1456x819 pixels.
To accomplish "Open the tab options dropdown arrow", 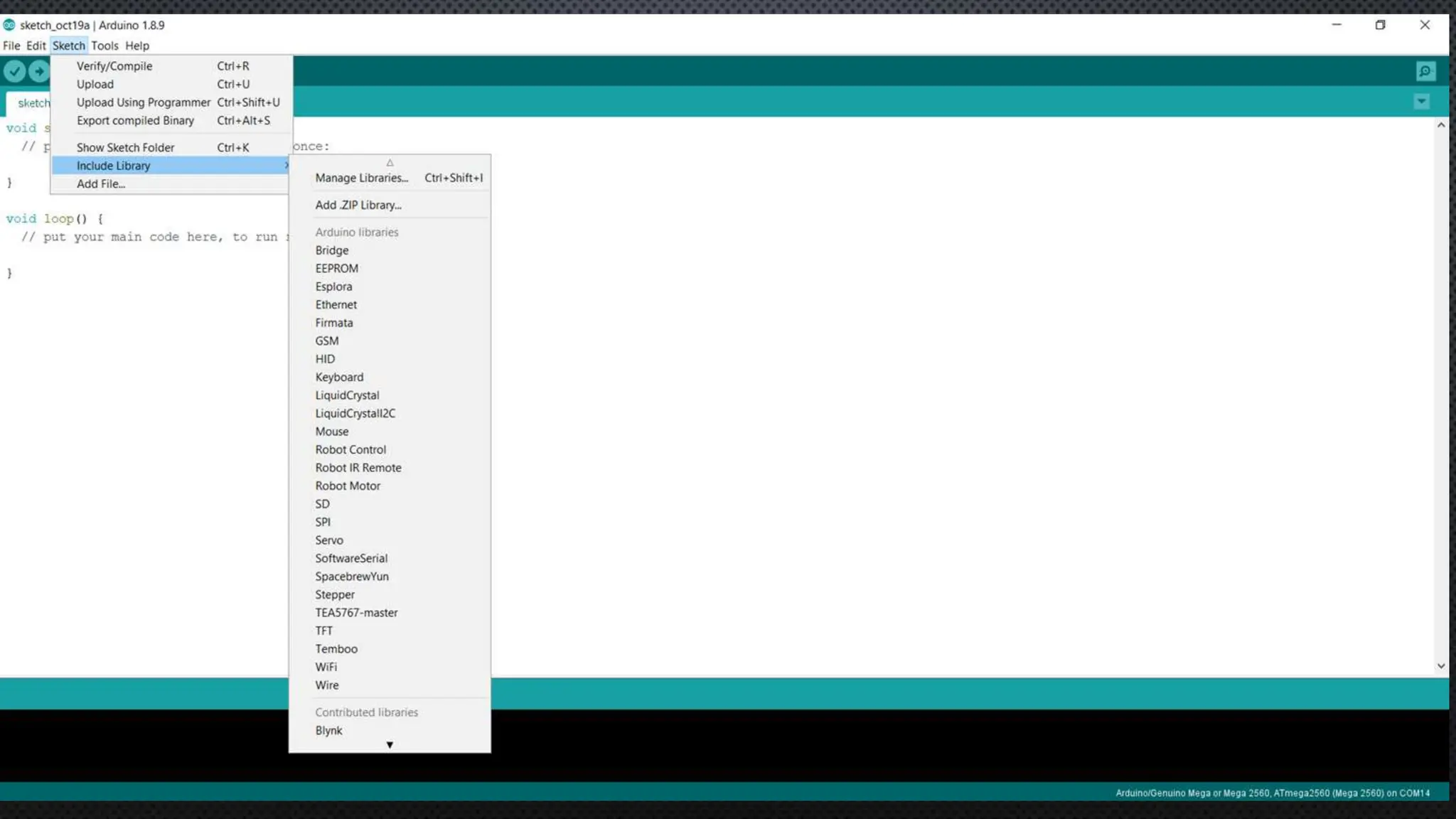I will tap(1421, 102).
